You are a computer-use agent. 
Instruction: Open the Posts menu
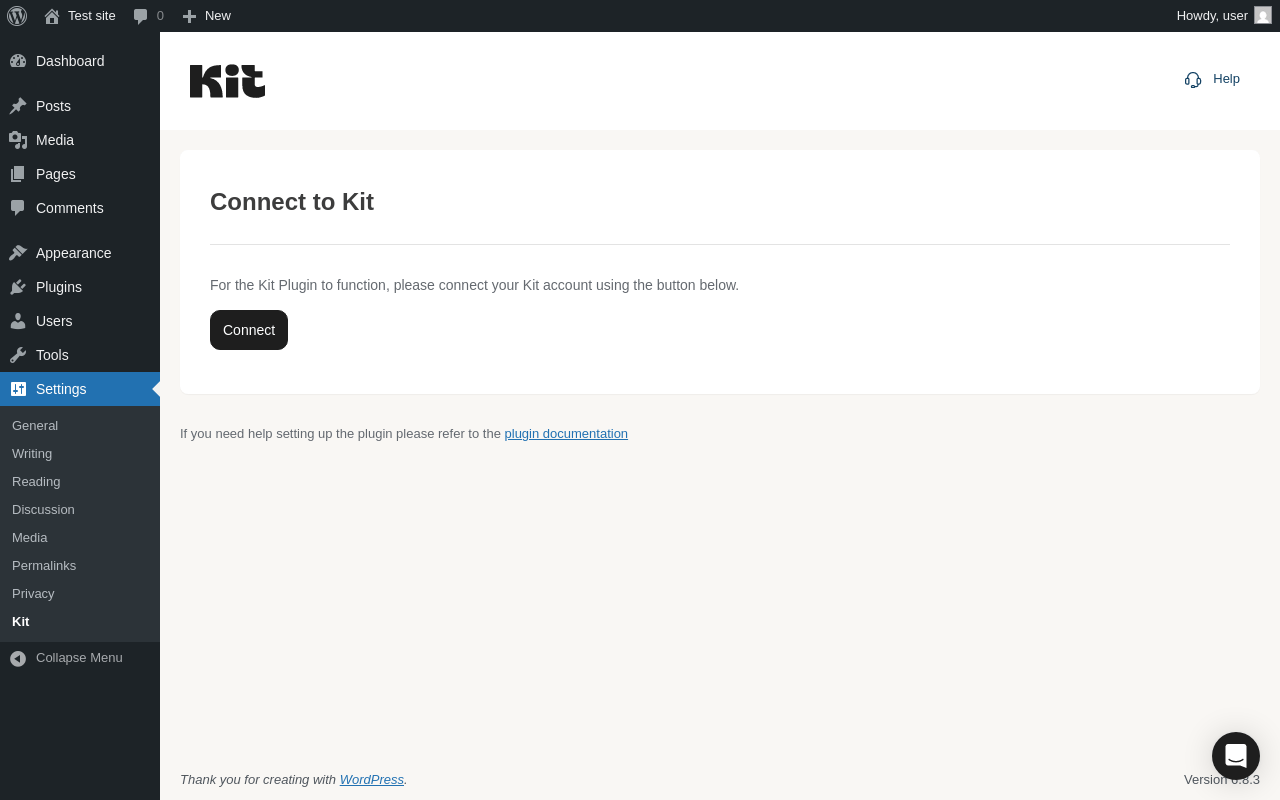53,106
